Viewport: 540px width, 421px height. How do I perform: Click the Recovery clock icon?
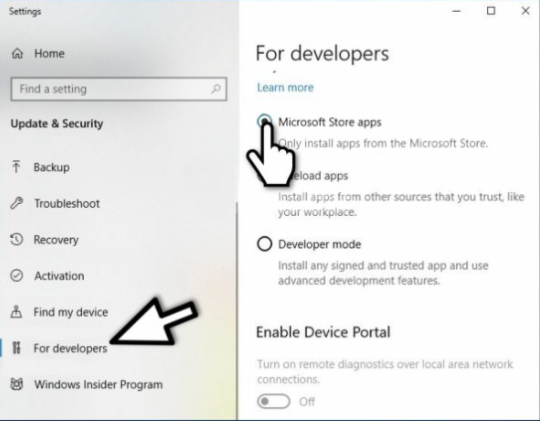[x=17, y=239]
